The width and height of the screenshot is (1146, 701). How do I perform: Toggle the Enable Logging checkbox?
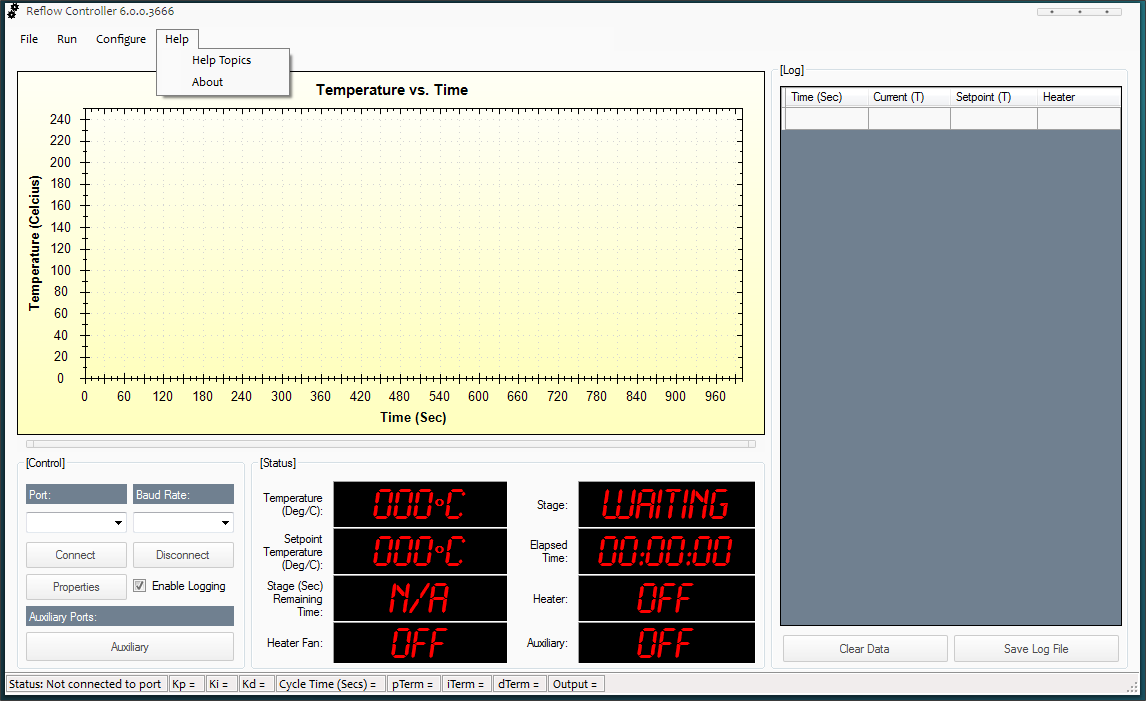140,586
